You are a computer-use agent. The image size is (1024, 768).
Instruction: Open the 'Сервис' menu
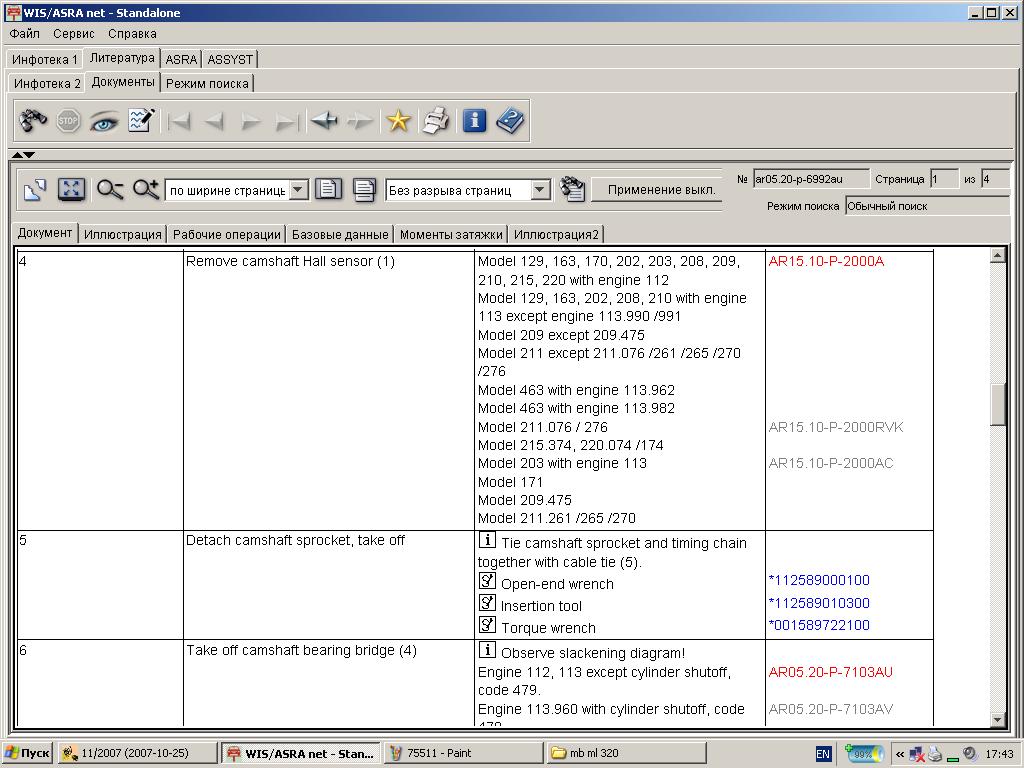coord(74,33)
